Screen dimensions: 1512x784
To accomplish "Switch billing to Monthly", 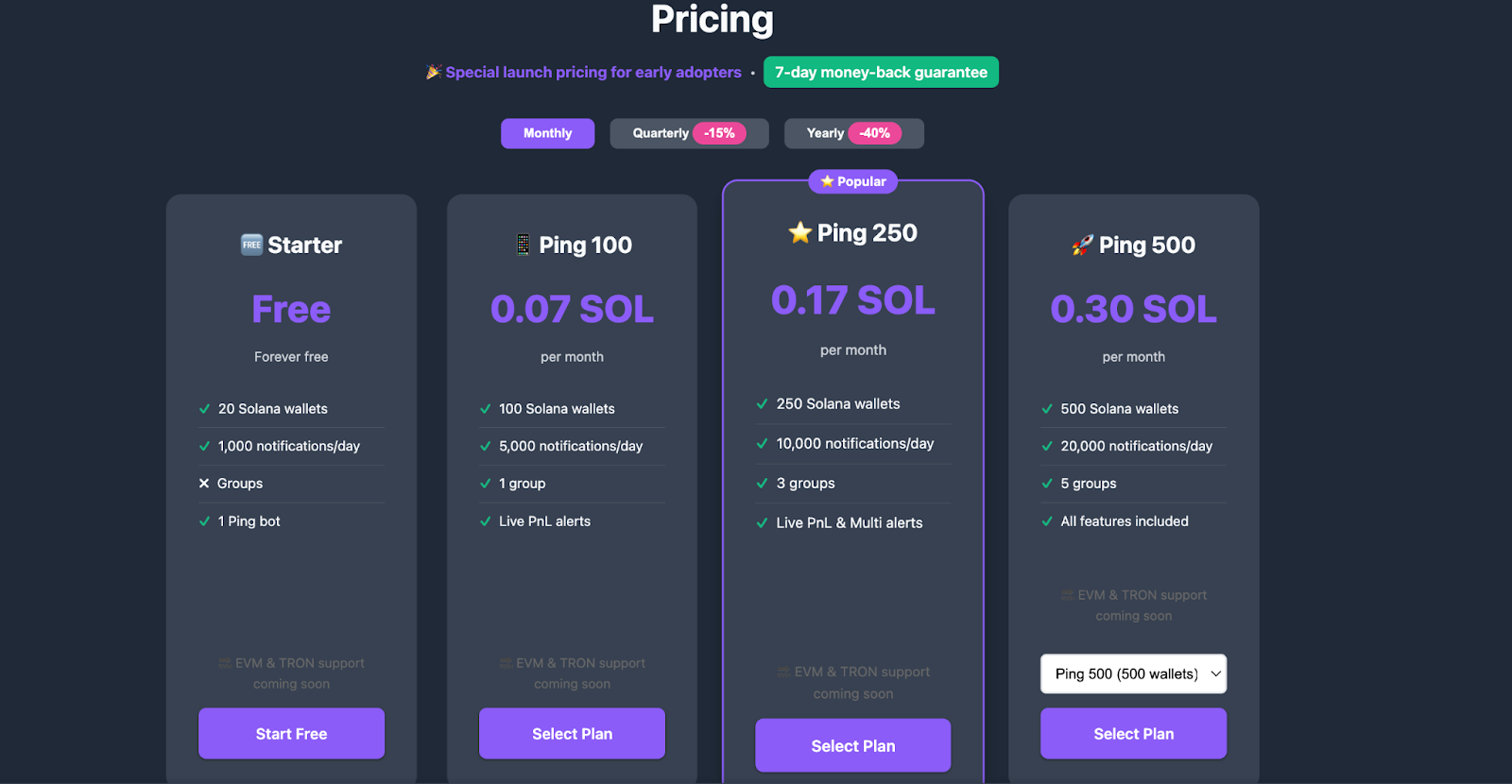I will pyautogui.click(x=546, y=133).
